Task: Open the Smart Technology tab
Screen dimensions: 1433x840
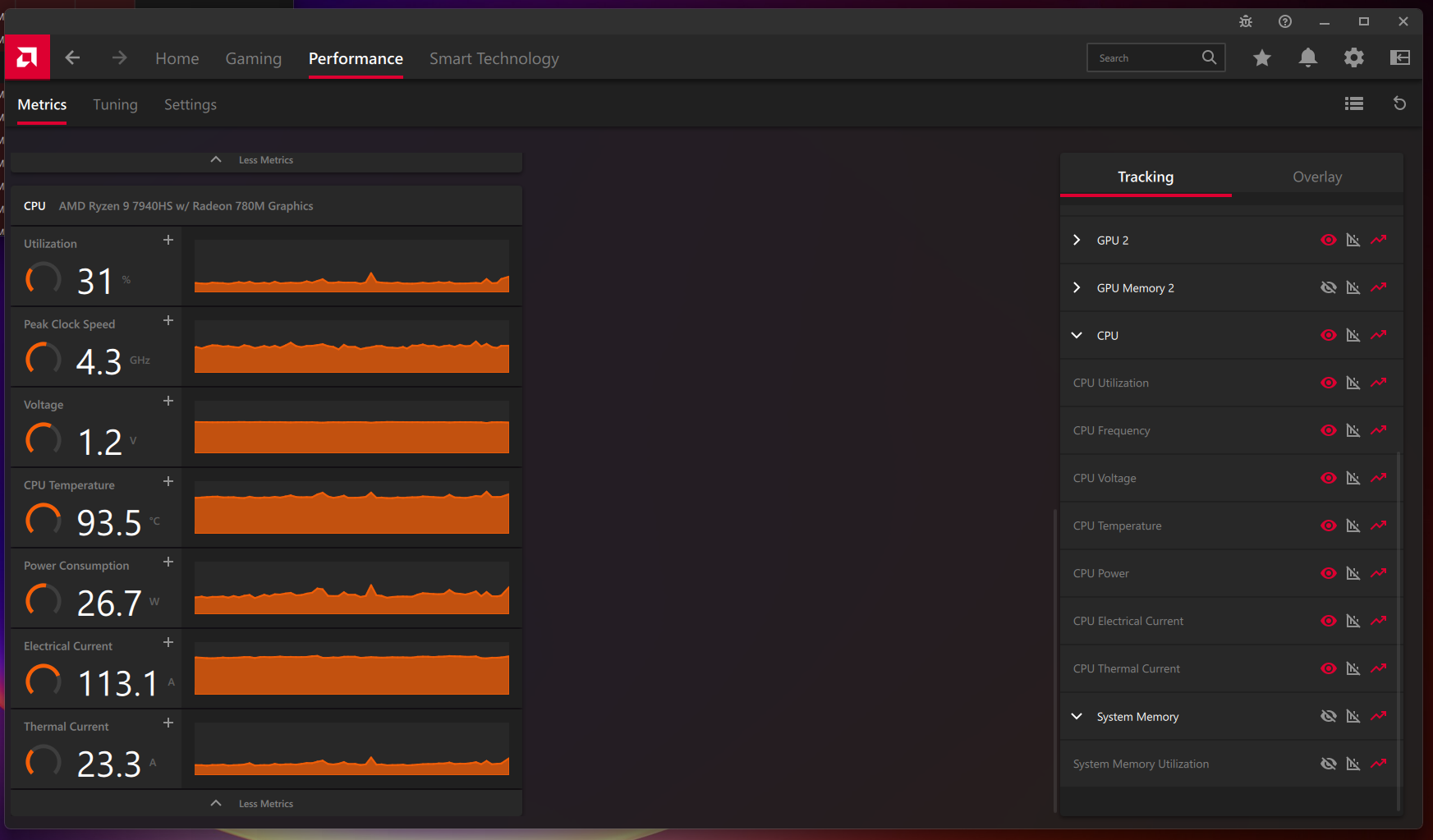Action: pyautogui.click(x=494, y=58)
